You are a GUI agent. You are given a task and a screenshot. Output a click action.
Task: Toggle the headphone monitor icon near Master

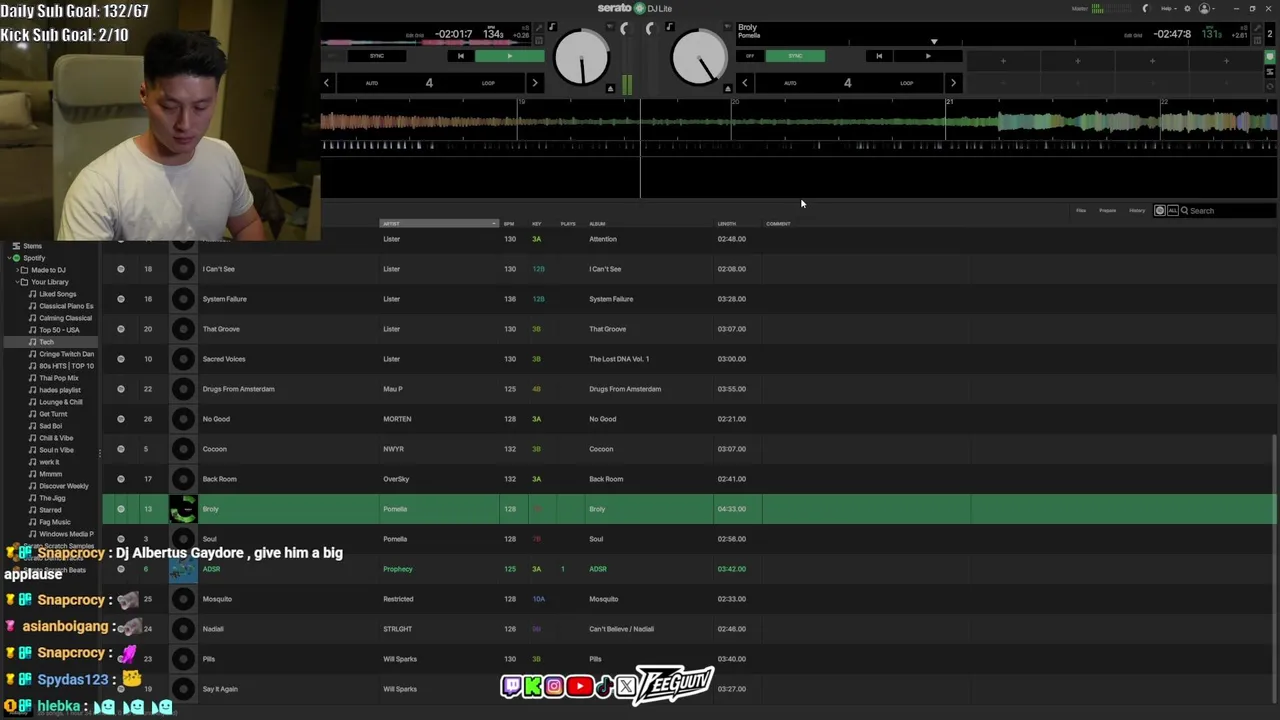[x=1146, y=8]
